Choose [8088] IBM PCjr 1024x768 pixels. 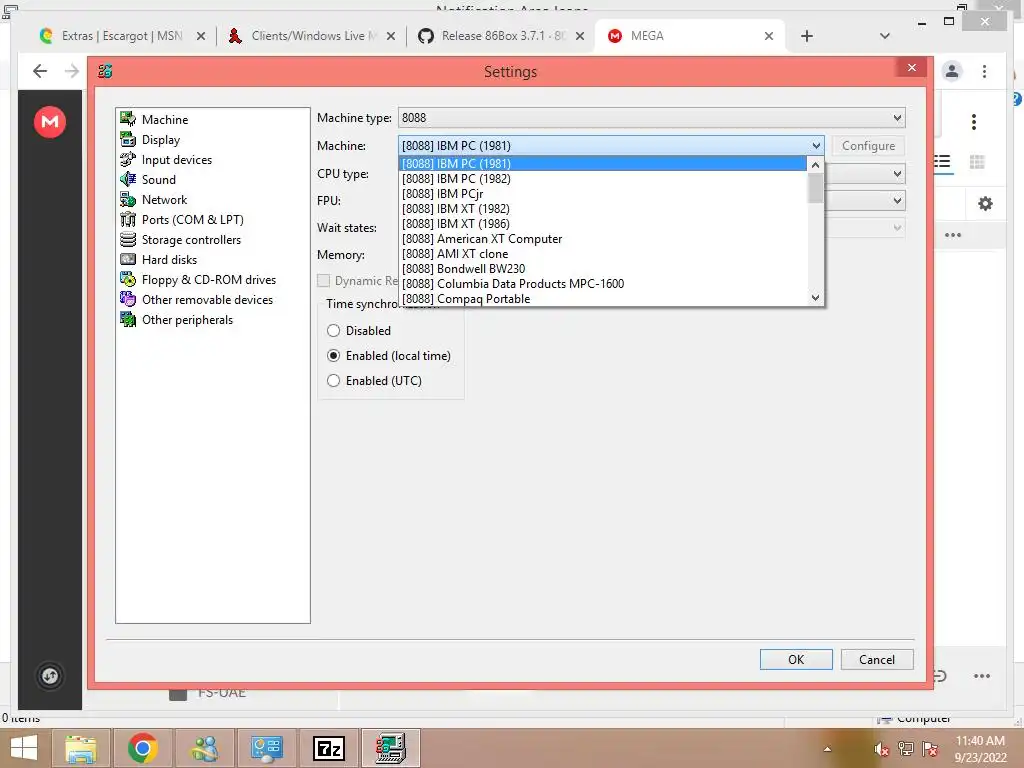pos(603,193)
